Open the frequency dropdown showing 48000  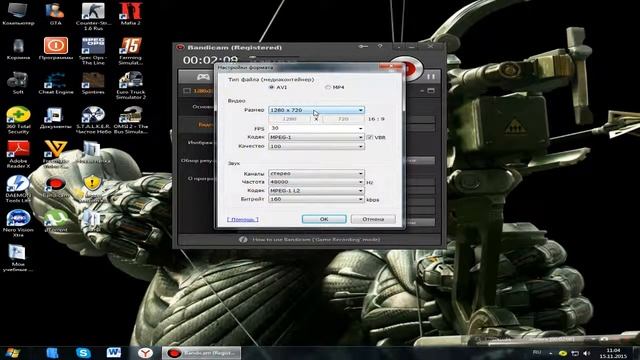[x=316, y=182]
